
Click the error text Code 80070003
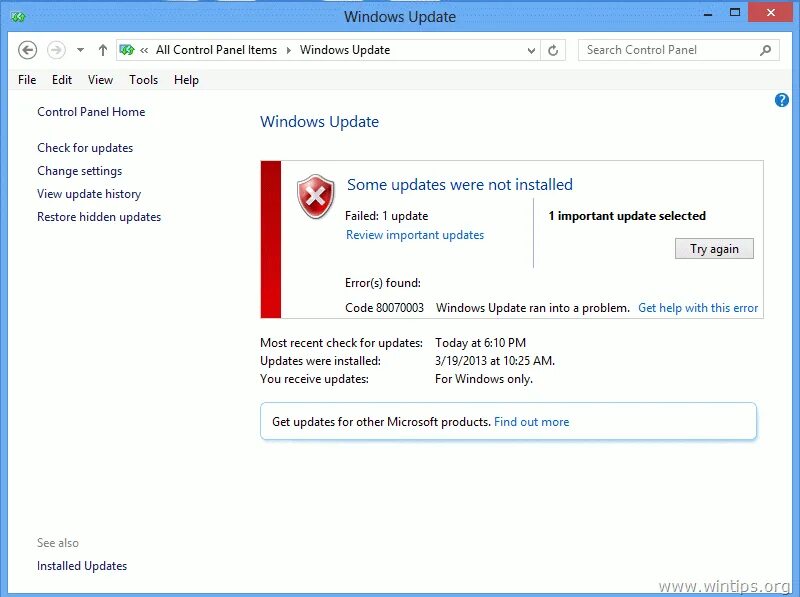pyautogui.click(x=384, y=308)
